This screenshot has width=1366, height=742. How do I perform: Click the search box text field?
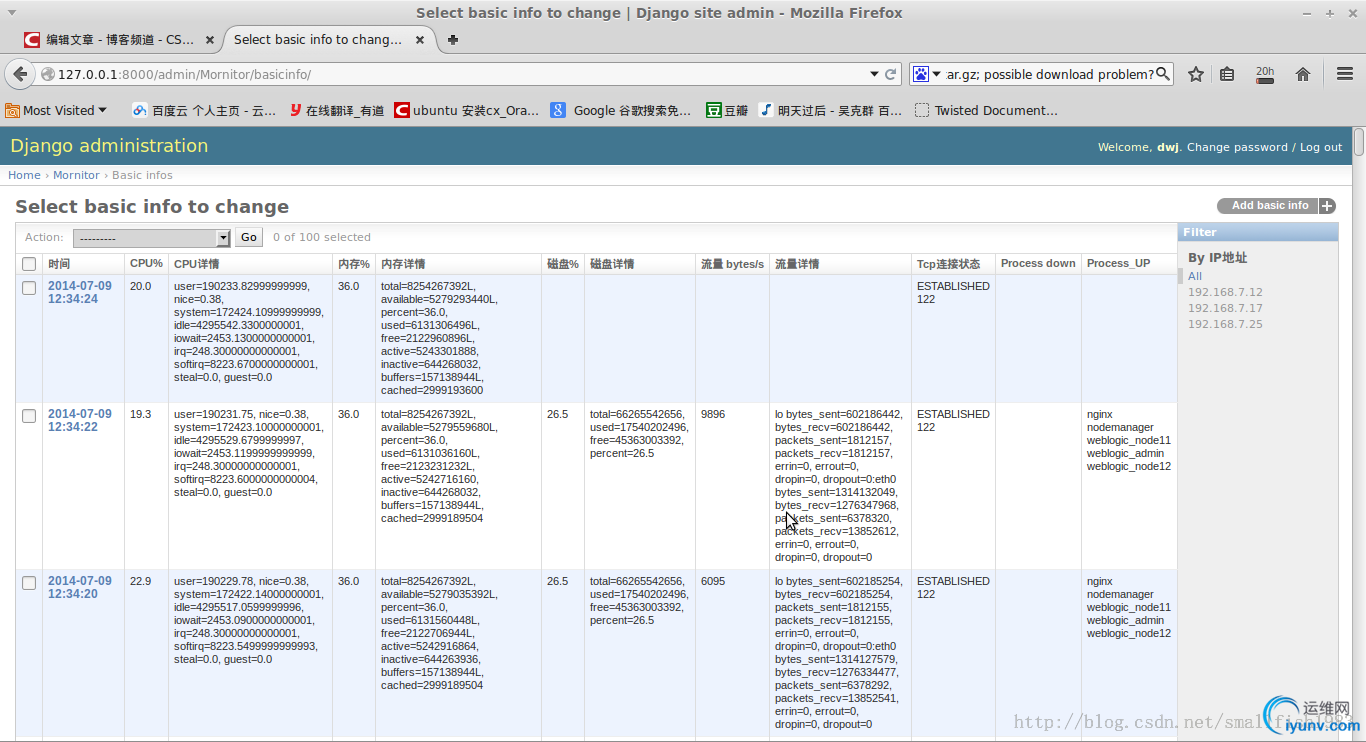coord(1049,74)
